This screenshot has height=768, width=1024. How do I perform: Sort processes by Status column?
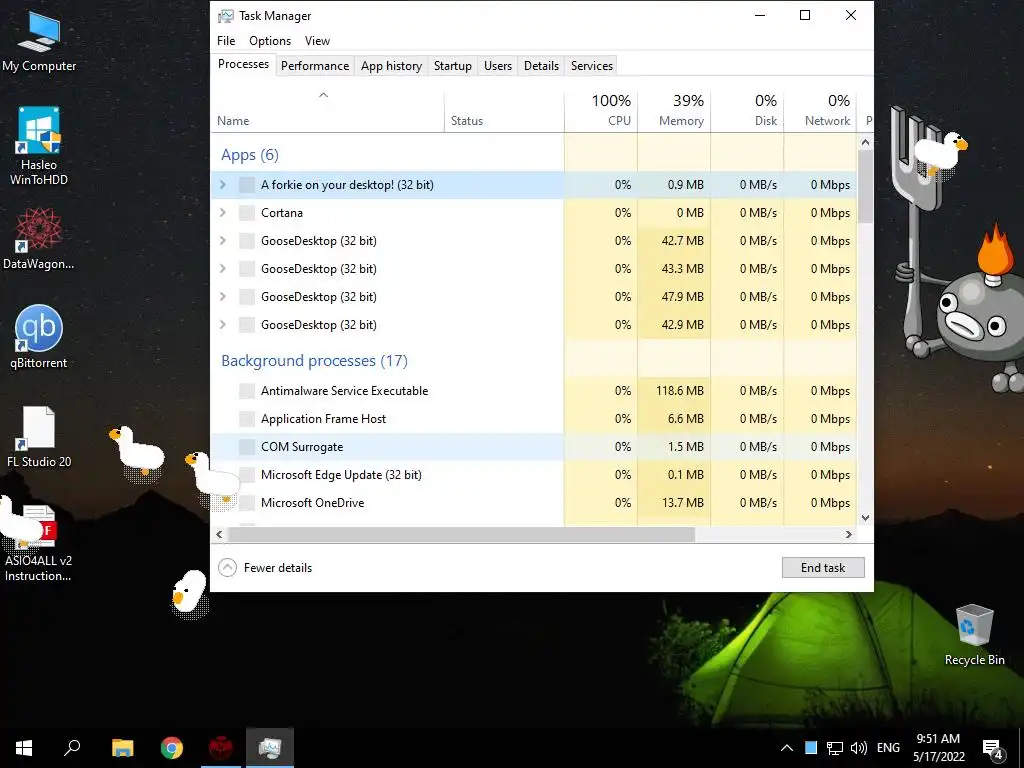click(504, 110)
